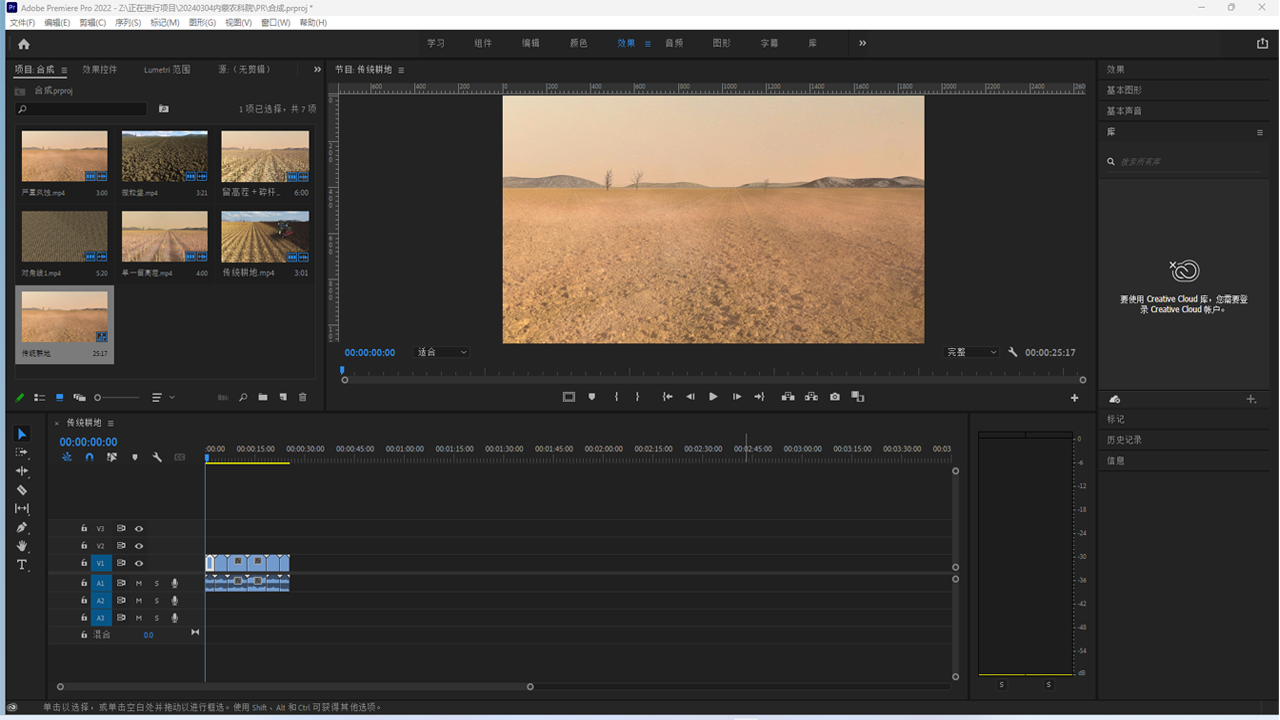Screen dimensions: 1280x720
Task: Switch project panel to list view
Action: coord(40,397)
